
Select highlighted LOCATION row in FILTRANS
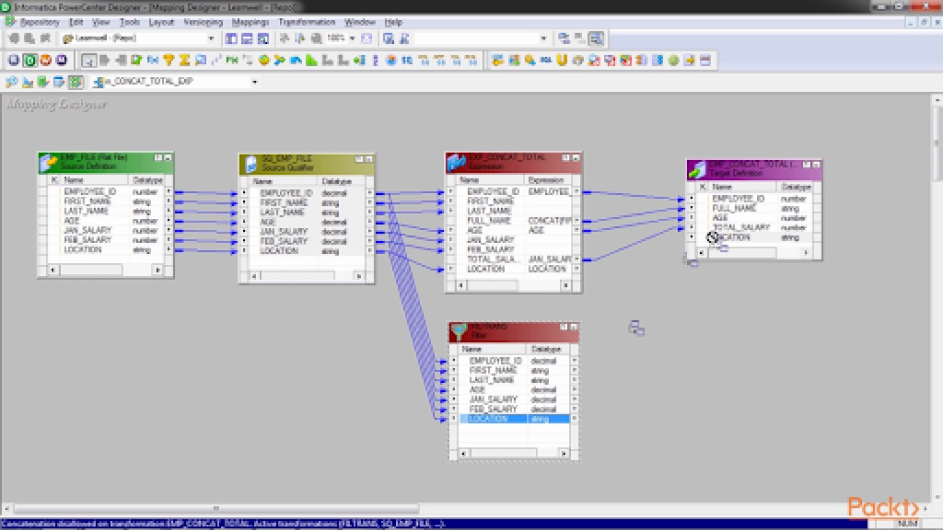click(x=514, y=419)
